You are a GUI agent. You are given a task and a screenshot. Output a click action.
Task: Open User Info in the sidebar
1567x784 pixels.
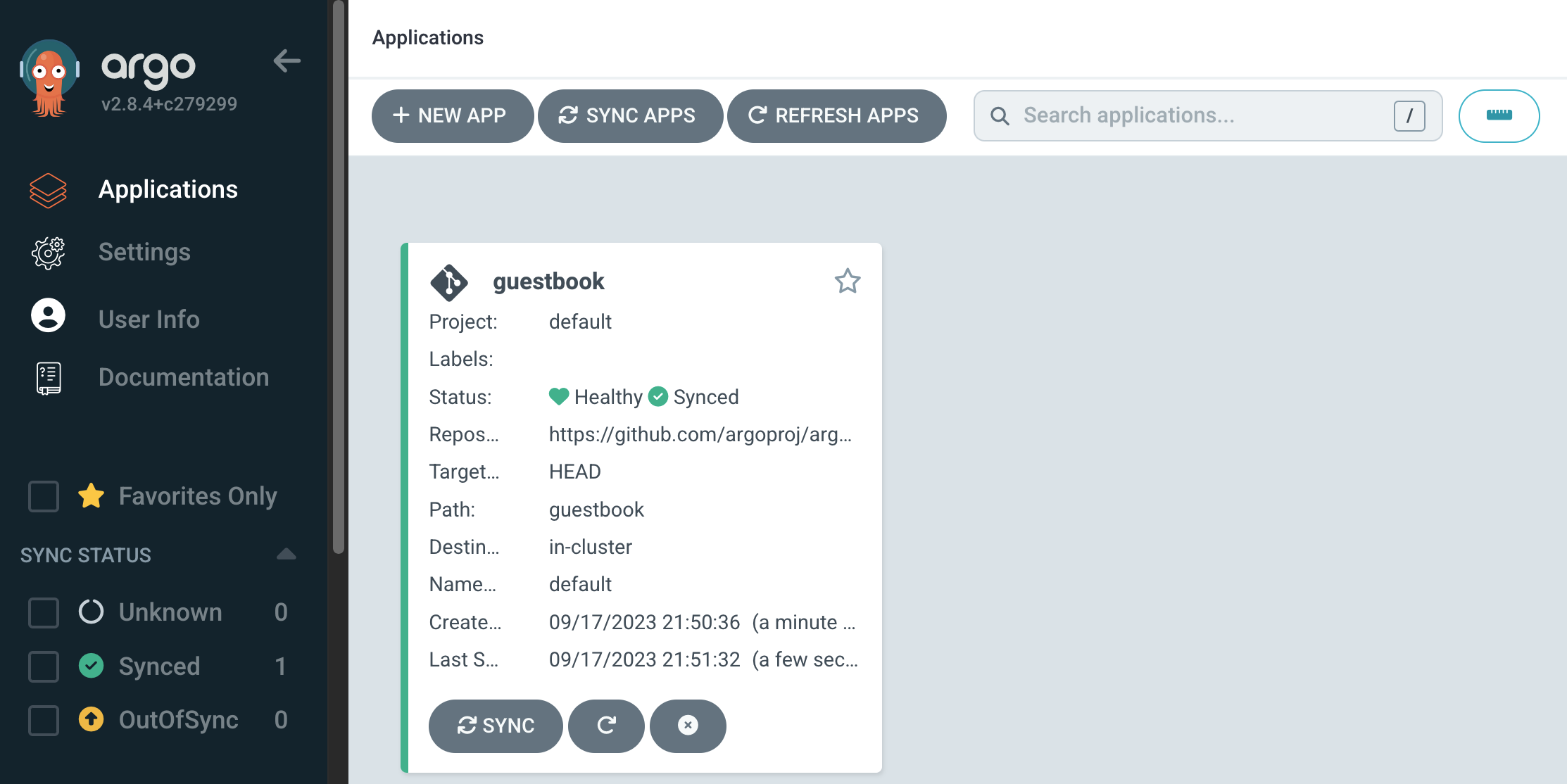pos(149,319)
